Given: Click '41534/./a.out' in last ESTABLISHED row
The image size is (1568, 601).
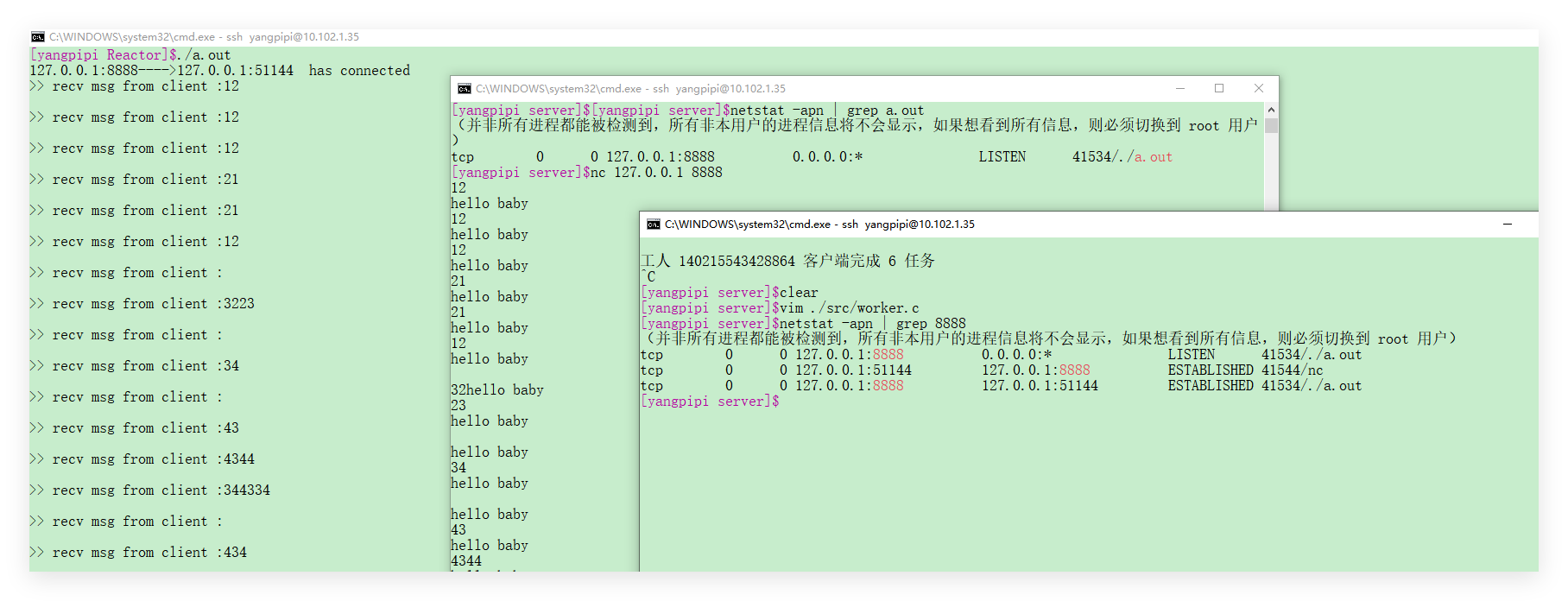Looking at the screenshot, I should [1312, 386].
